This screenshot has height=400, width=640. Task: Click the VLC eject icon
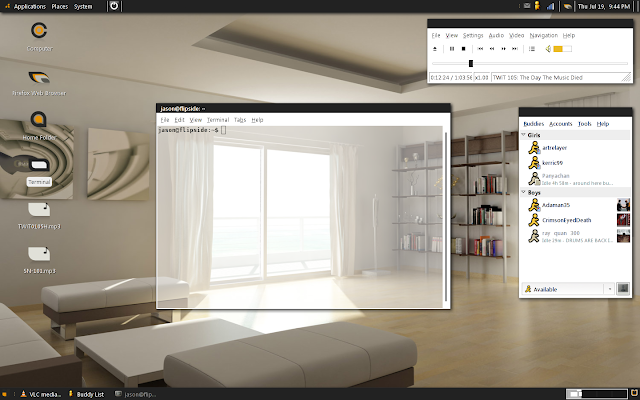pos(435,49)
